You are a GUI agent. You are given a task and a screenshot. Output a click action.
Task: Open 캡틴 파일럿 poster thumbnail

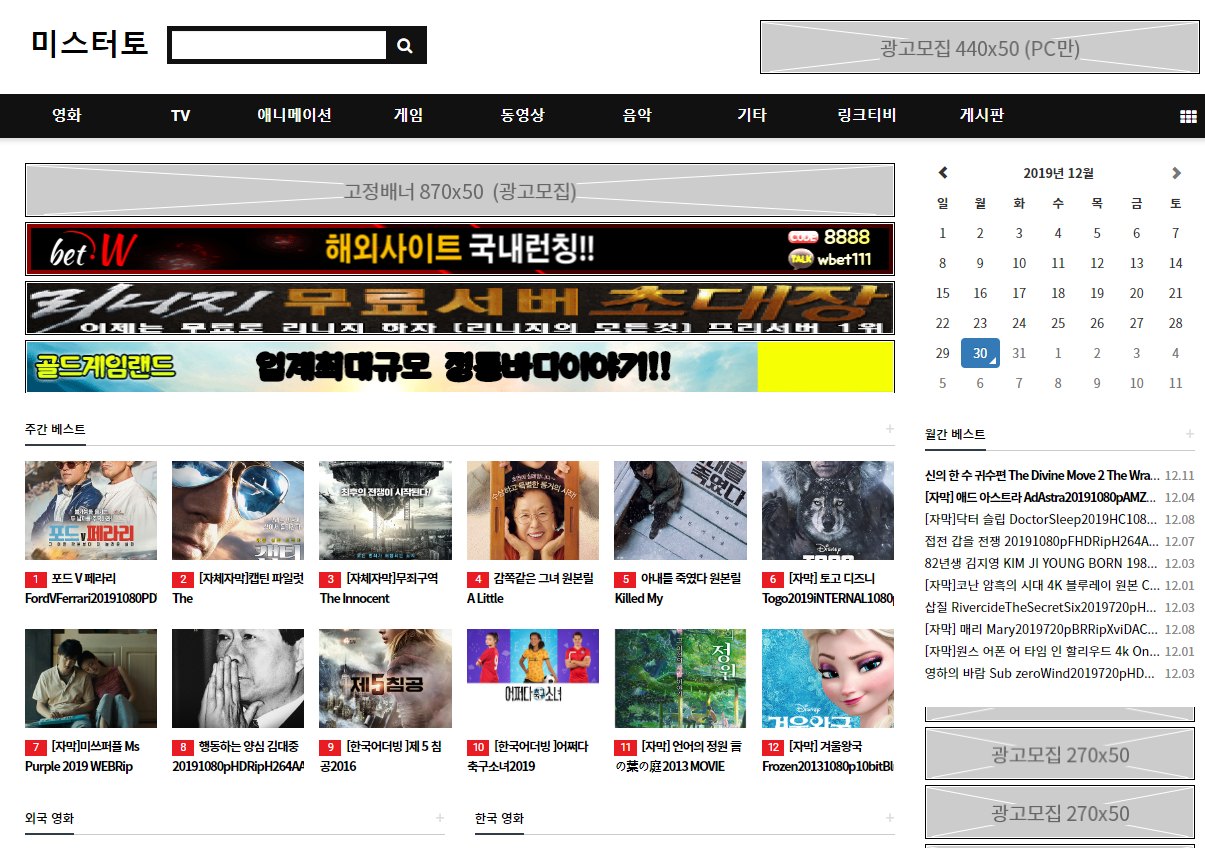pyautogui.click(x=238, y=510)
